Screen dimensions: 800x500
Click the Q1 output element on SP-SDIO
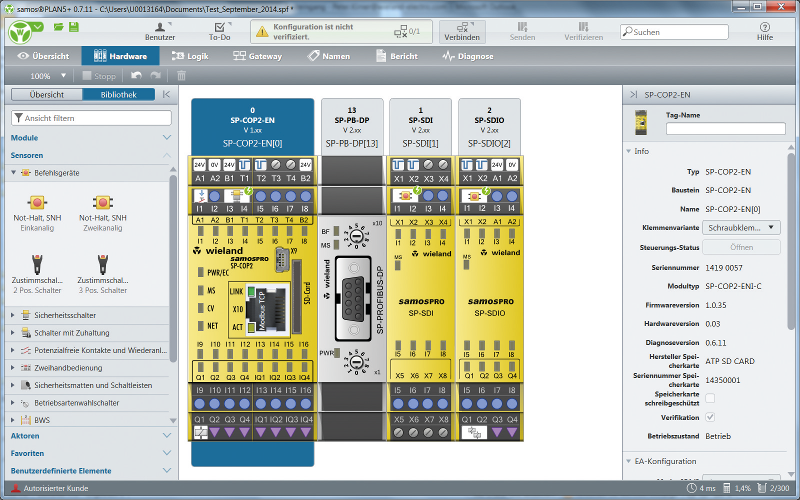[474, 433]
